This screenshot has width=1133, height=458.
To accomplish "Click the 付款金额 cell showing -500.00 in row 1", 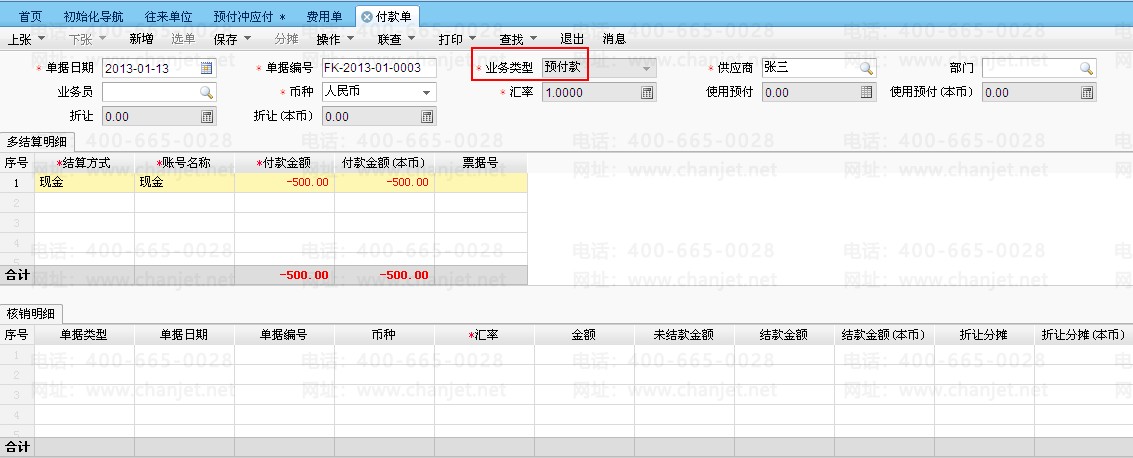I will pyautogui.click(x=285, y=183).
